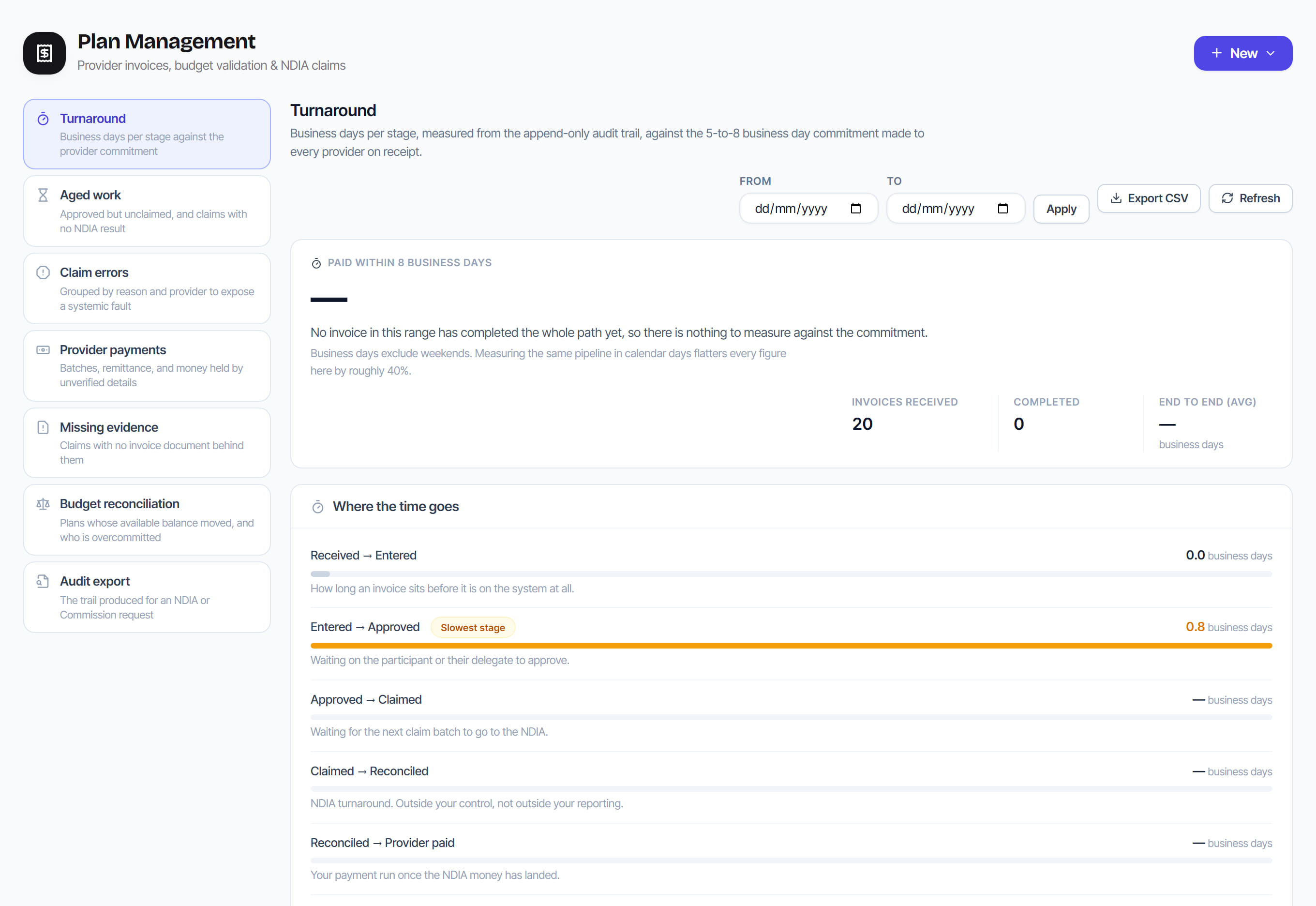Click the timer icon beside Paid Within 8 Business Days
Viewport: 1316px width, 906px height.
316,263
